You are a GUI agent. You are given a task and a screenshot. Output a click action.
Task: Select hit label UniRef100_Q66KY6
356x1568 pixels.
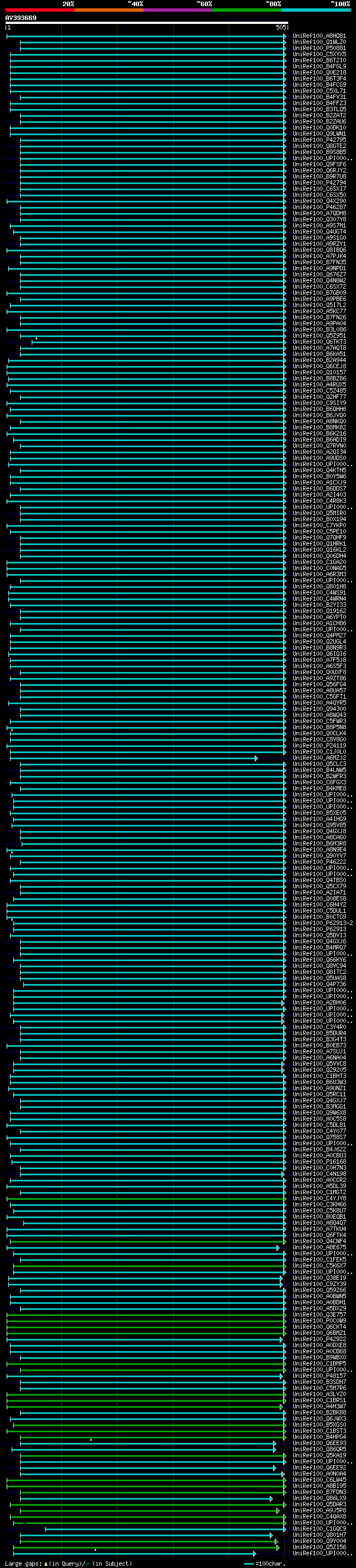point(319,960)
